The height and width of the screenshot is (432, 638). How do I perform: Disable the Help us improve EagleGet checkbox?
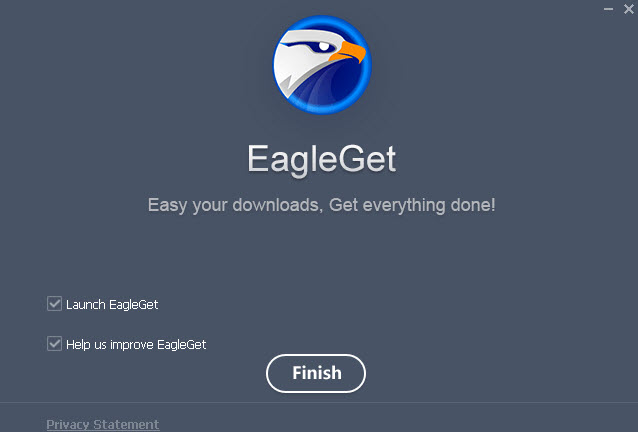(54, 344)
